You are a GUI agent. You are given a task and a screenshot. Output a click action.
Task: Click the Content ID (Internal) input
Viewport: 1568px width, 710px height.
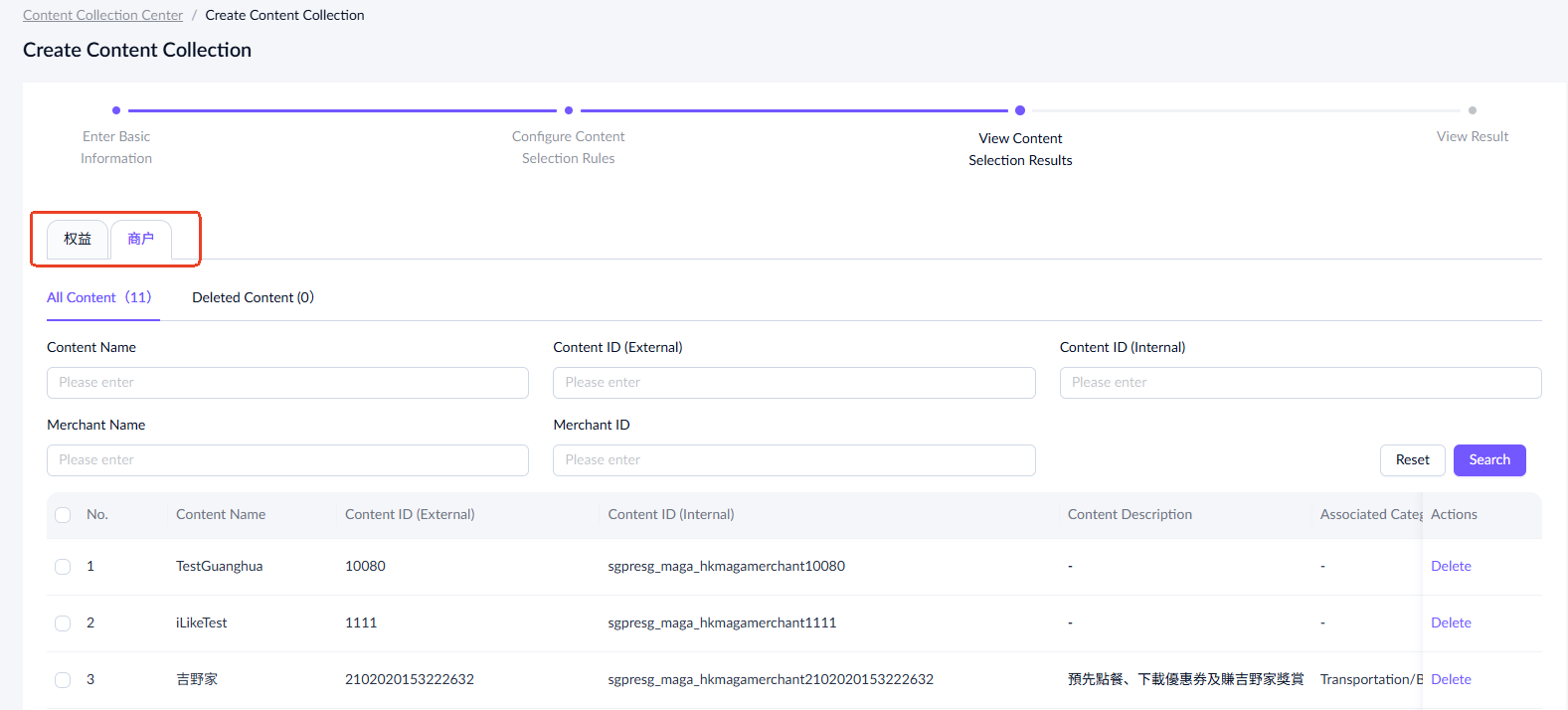(1300, 383)
